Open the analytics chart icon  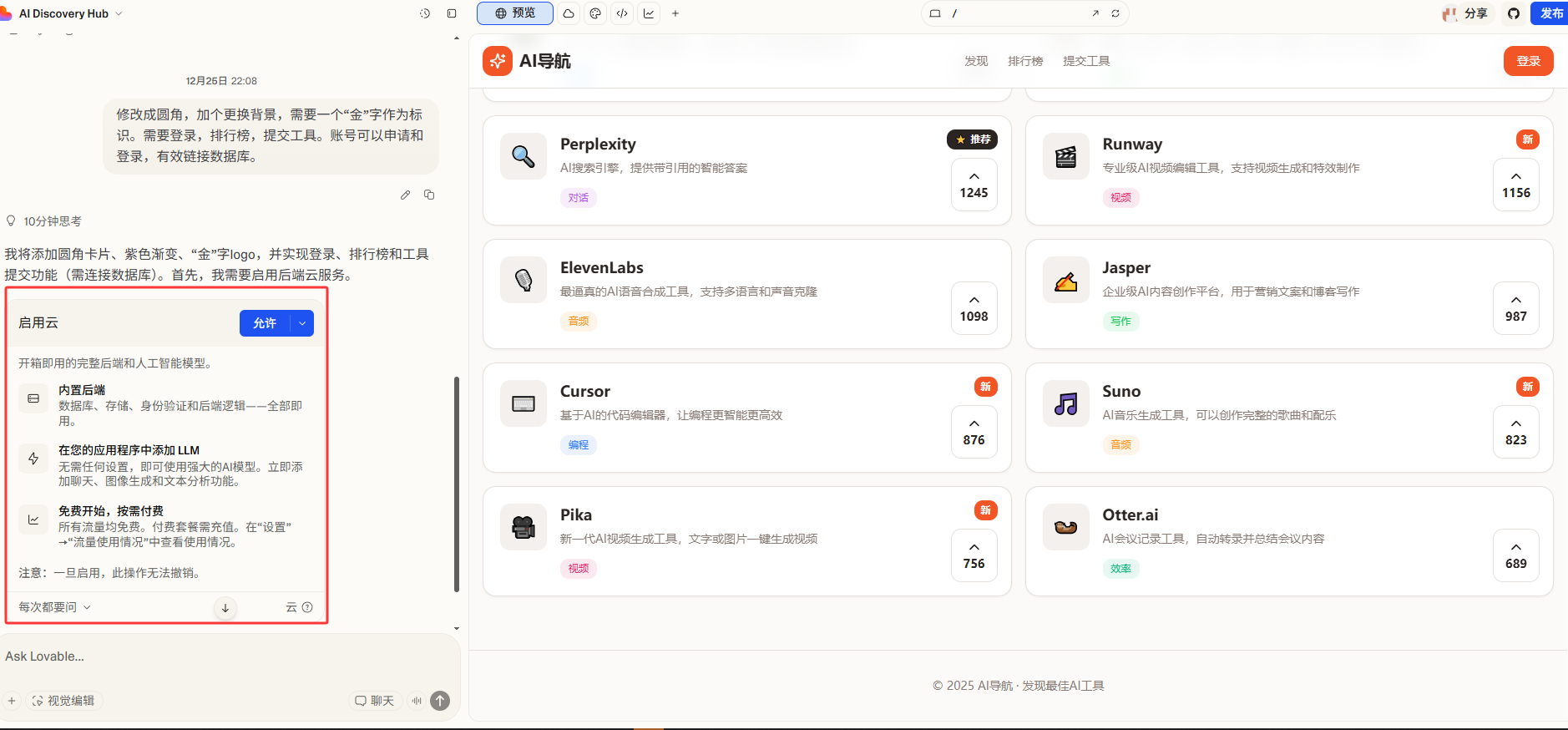[x=649, y=13]
